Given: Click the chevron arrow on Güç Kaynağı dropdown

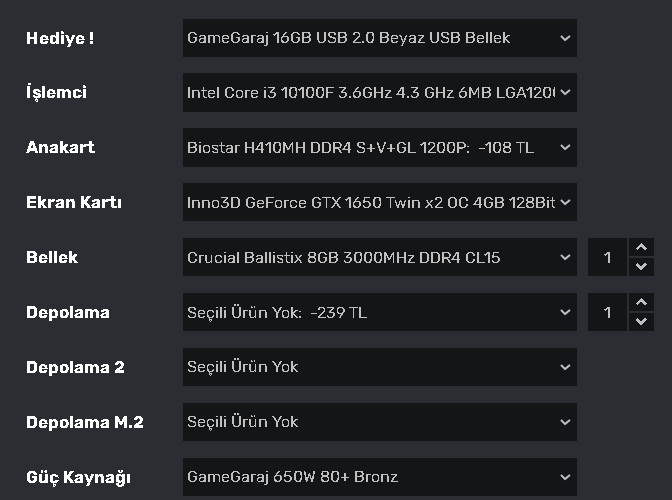Looking at the screenshot, I should click(565, 477).
